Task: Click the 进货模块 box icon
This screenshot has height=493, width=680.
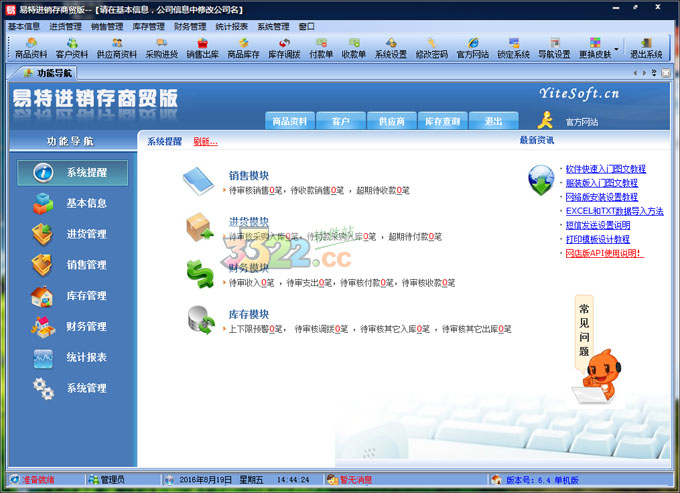Action: click(x=199, y=226)
